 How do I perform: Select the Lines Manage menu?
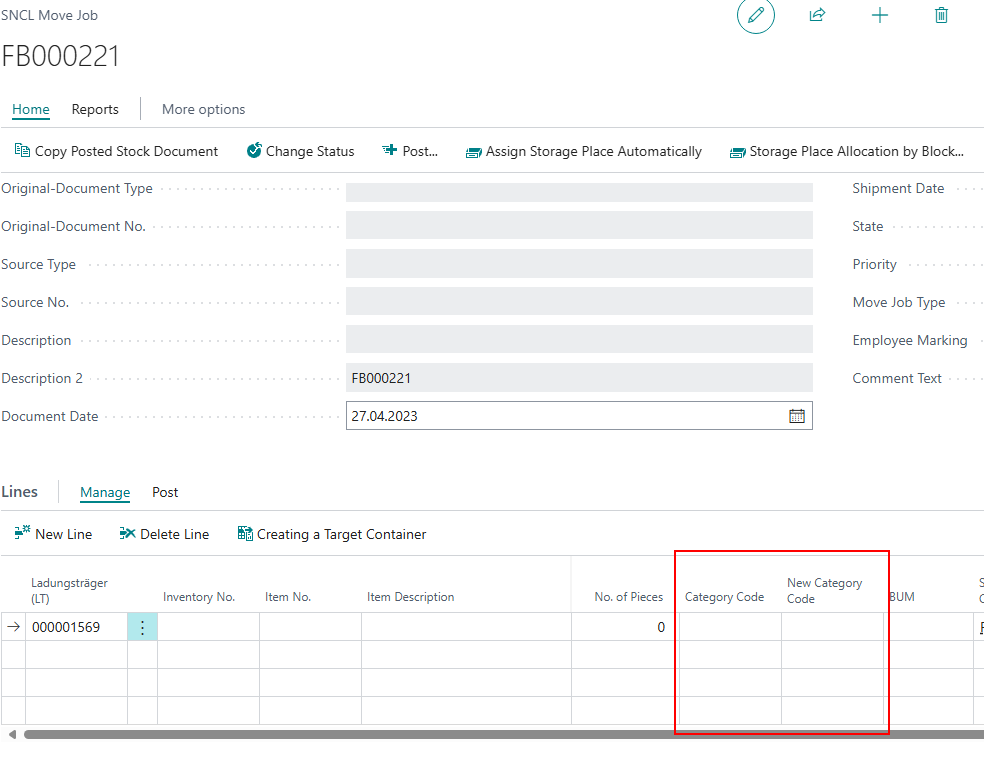click(105, 492)
